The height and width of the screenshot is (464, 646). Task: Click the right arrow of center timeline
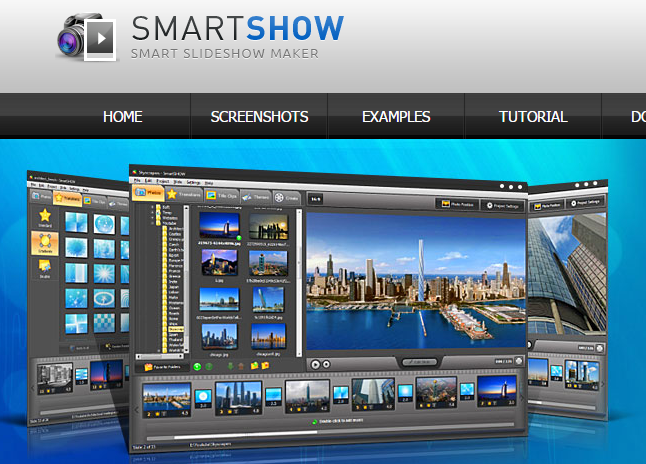click(x=522, y=398)
